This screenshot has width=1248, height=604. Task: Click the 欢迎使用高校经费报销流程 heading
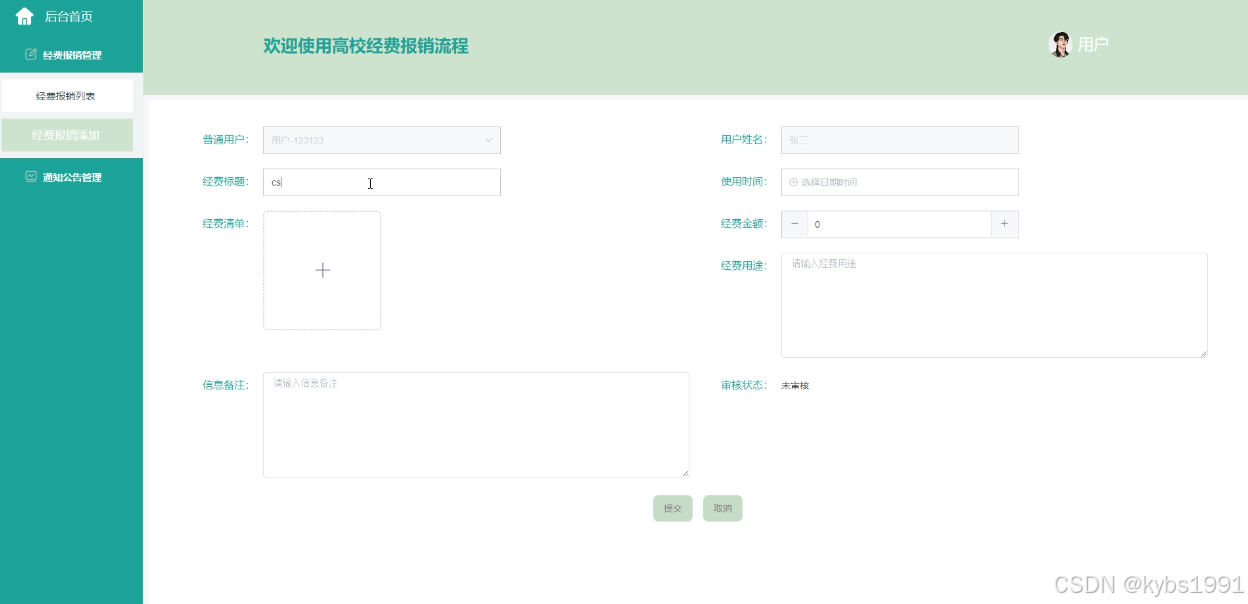366,46
